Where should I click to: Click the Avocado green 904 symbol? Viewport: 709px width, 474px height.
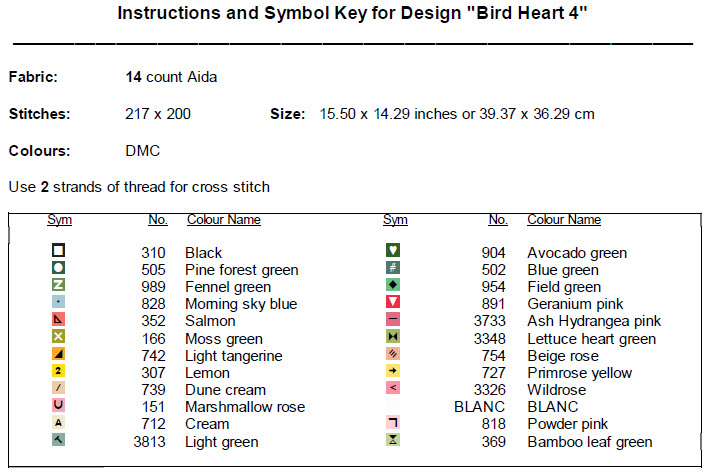click(393, 251)
